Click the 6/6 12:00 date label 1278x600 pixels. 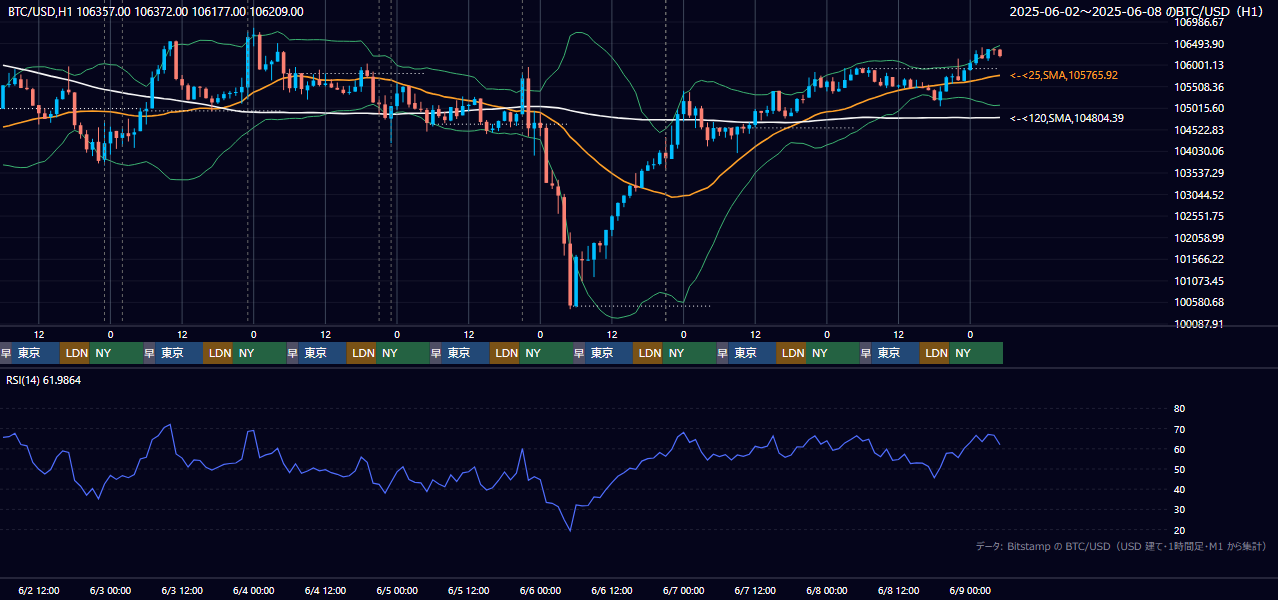point(613,591)
